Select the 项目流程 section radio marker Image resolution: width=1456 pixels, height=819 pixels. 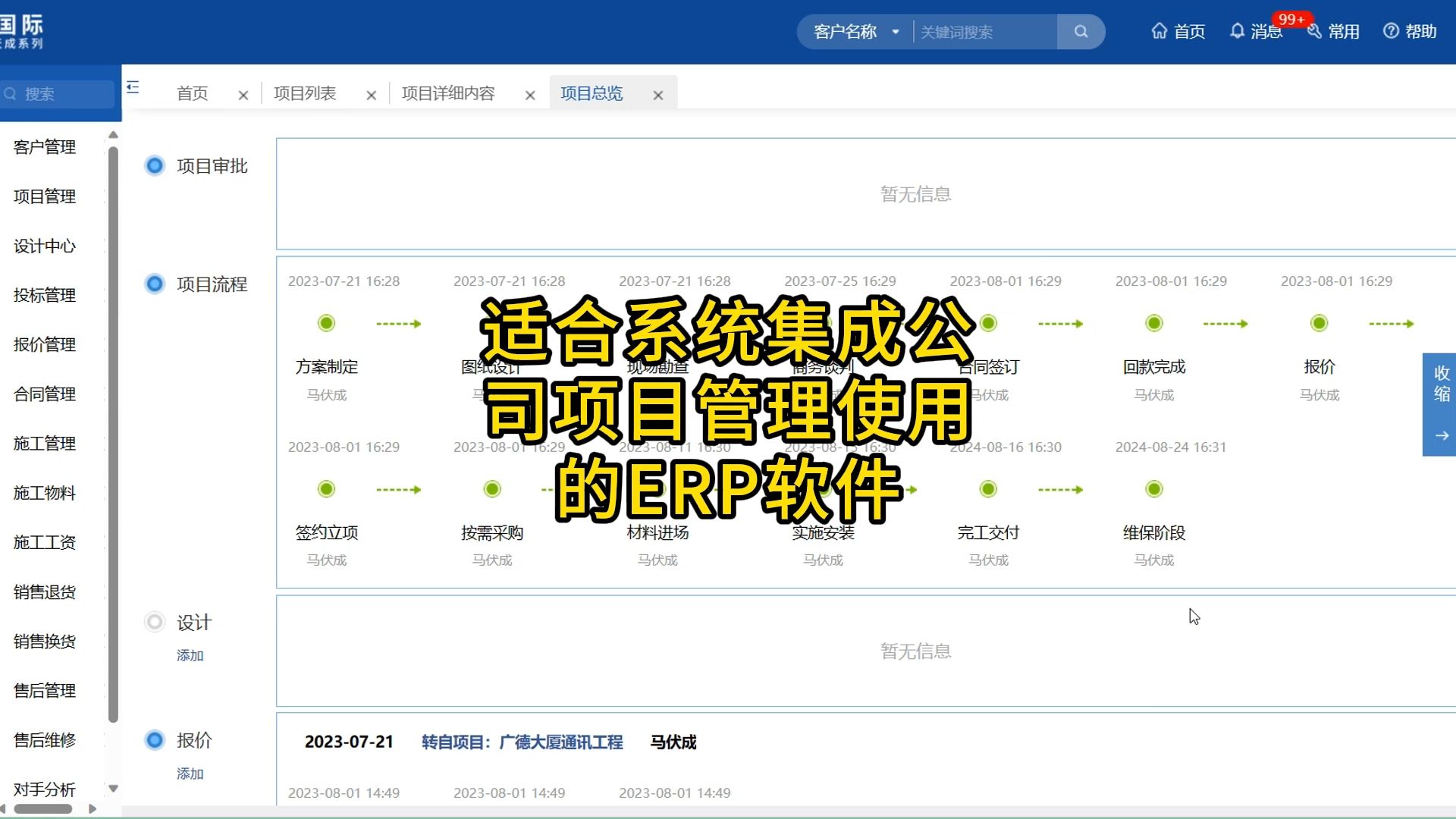(x=155, y=284)
